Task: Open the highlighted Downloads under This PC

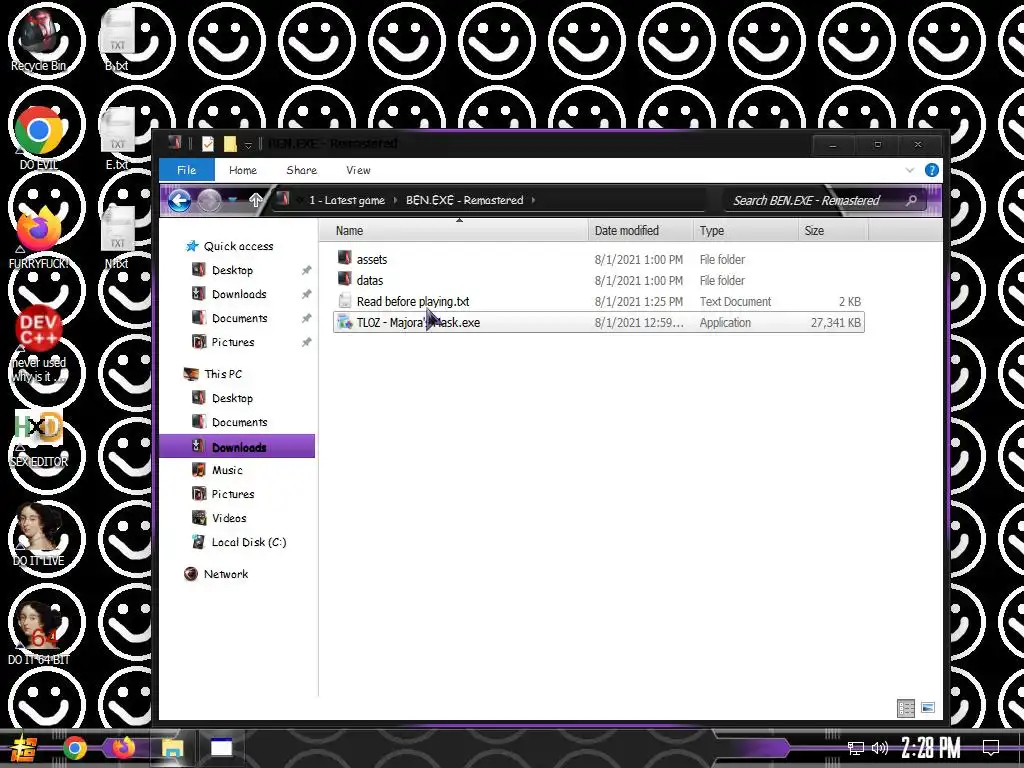Action: pos(237,447)
